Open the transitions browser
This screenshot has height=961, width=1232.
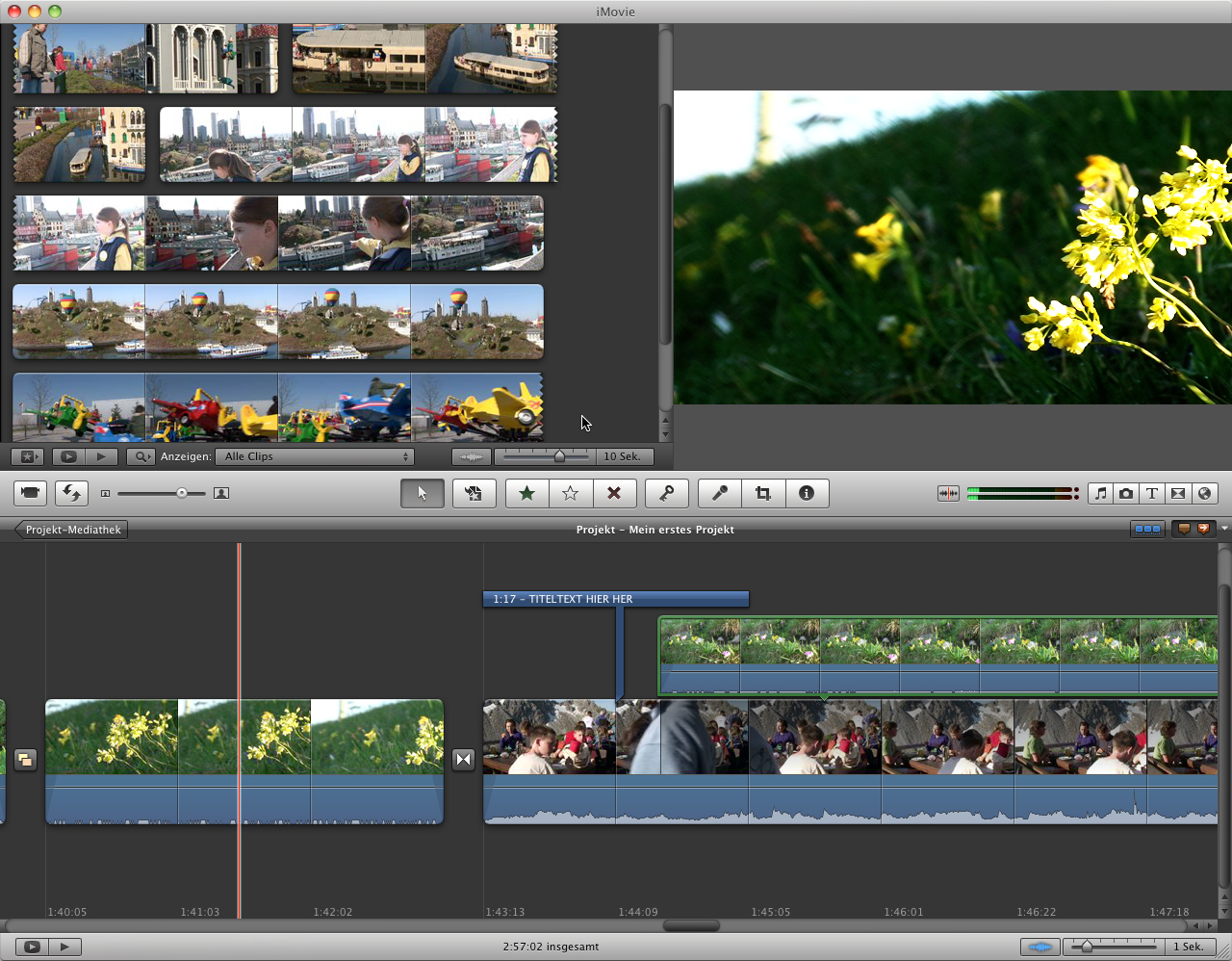(x=1178, y=493)
